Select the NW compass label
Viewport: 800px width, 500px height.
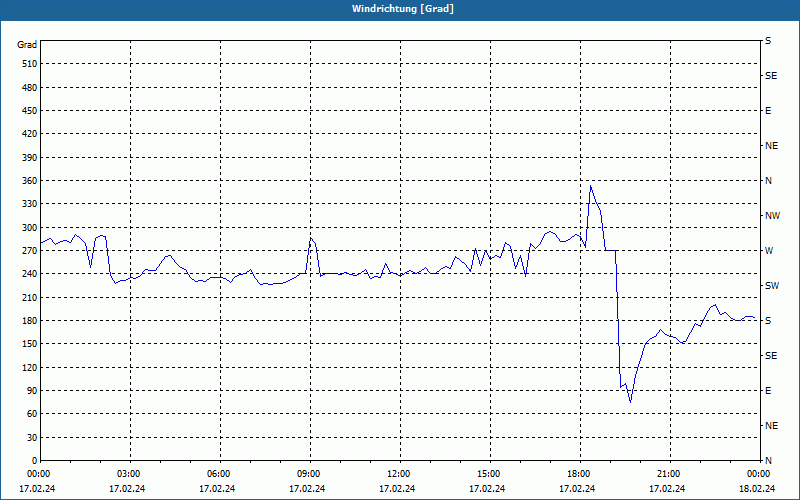772,216
